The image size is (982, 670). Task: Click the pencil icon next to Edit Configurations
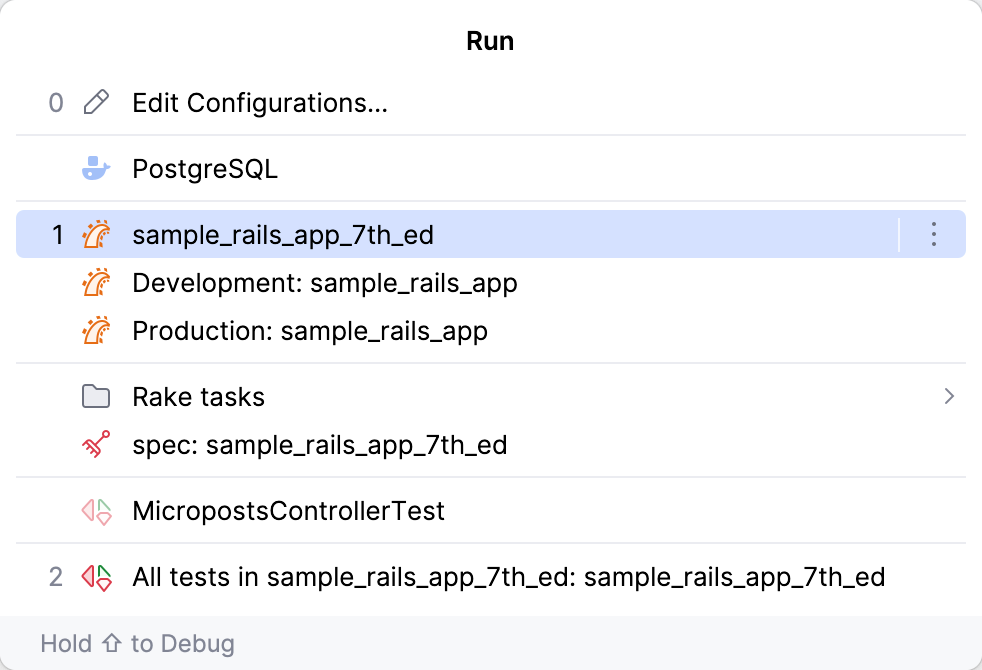(x=97, y=102)
